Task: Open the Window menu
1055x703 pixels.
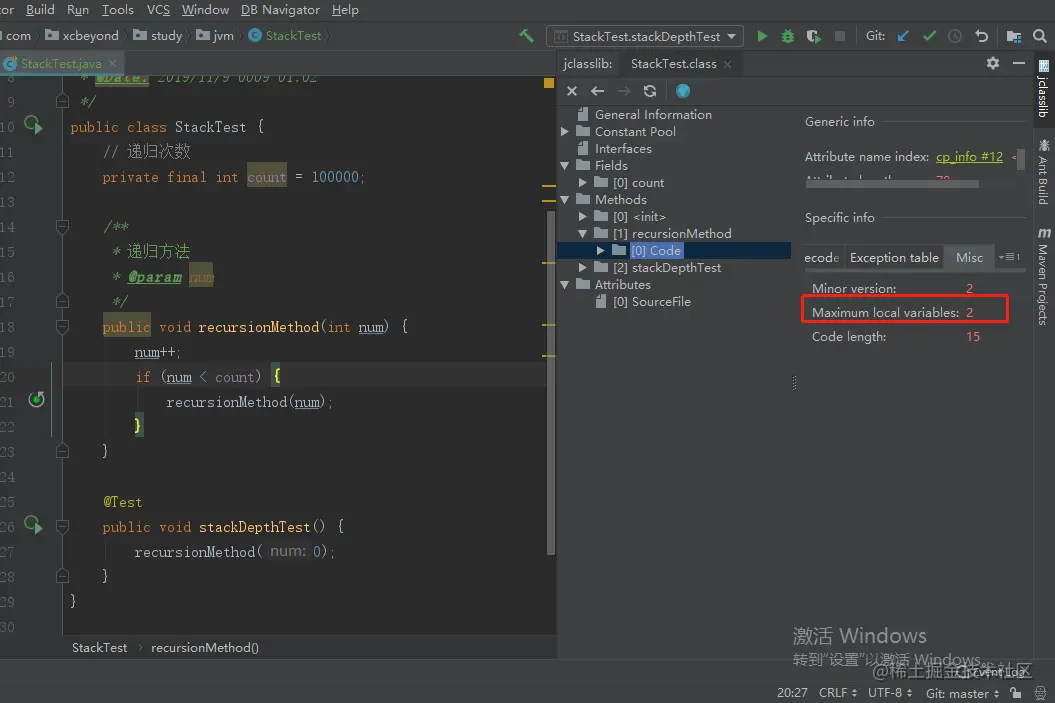Action: click(x=205, y=9)
